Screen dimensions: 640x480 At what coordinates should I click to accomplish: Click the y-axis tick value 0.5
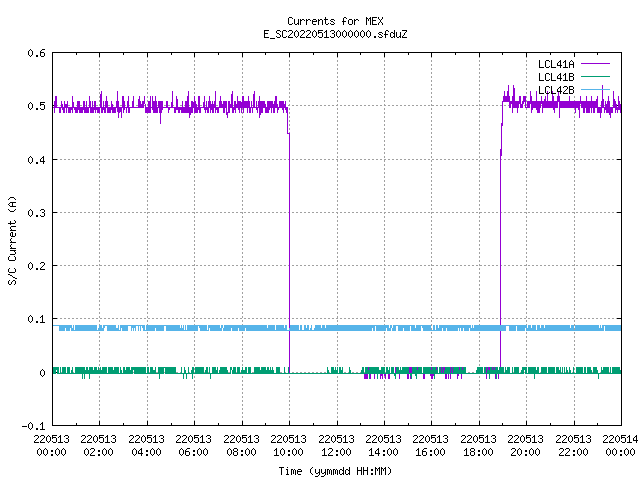click(37, 106)
